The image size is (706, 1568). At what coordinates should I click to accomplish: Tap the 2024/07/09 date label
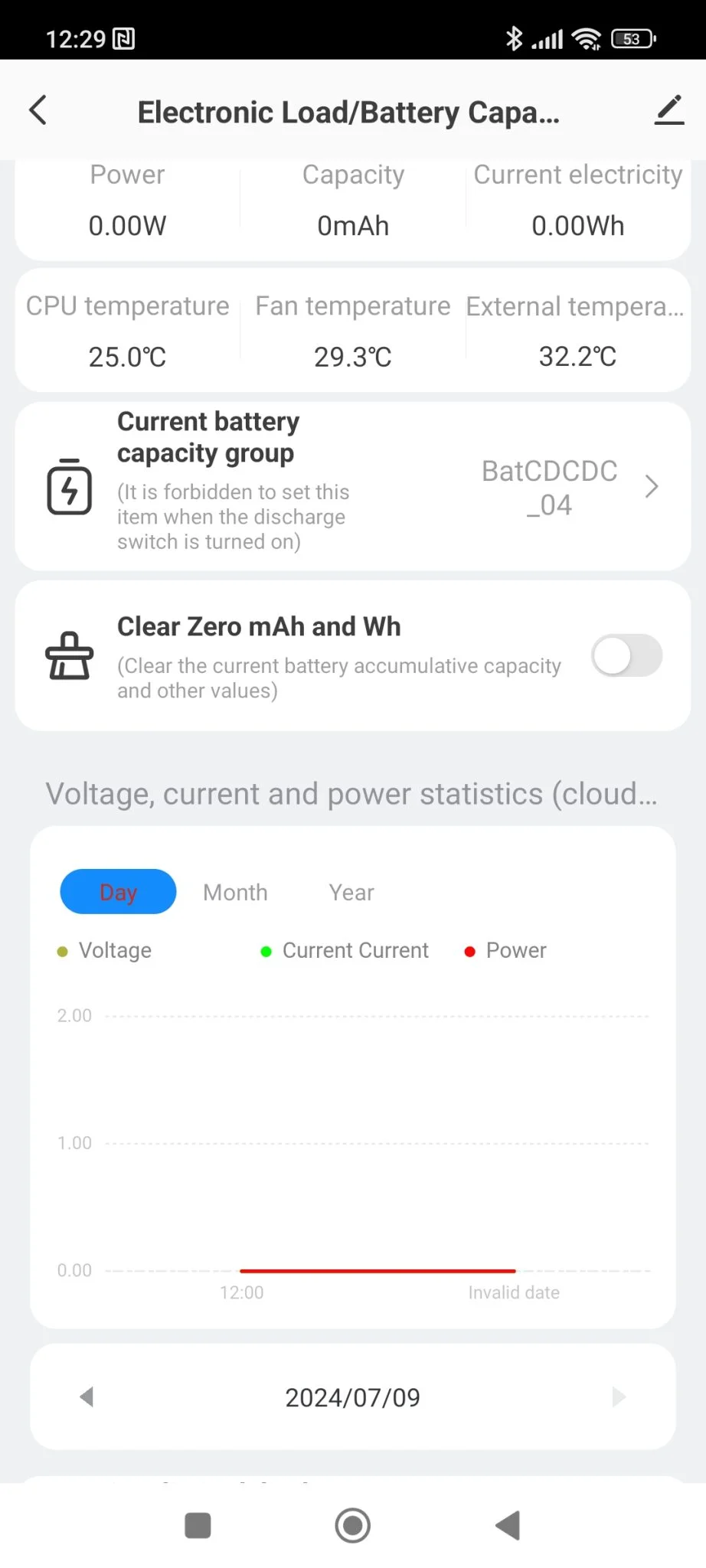[x=352, y=1398]
